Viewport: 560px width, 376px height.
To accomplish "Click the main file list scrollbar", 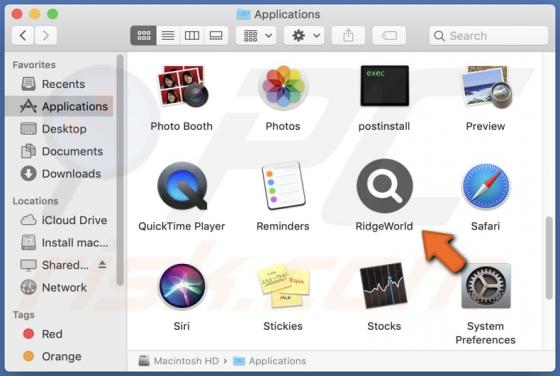I will 549,258.
